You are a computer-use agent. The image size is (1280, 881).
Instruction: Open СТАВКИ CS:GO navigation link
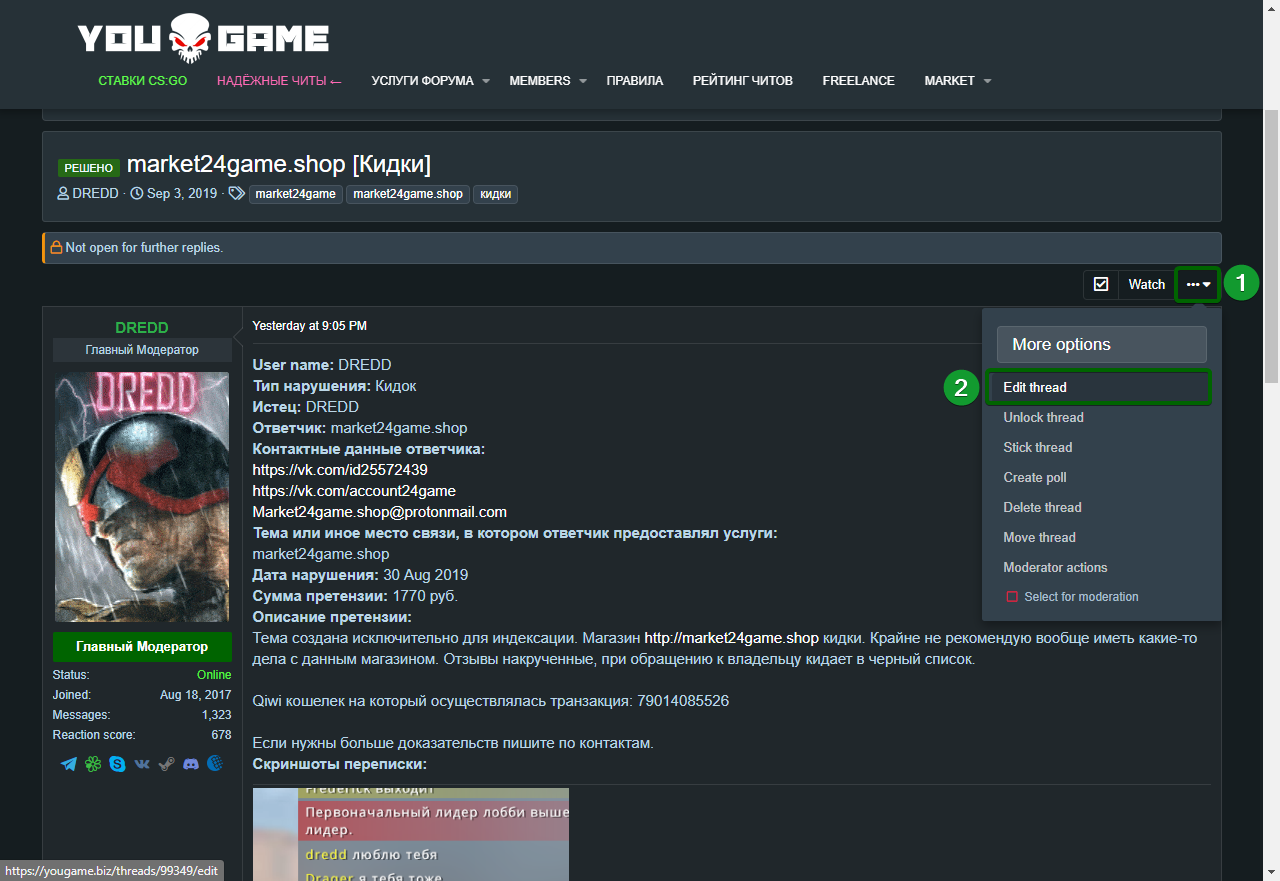point(143,81)
